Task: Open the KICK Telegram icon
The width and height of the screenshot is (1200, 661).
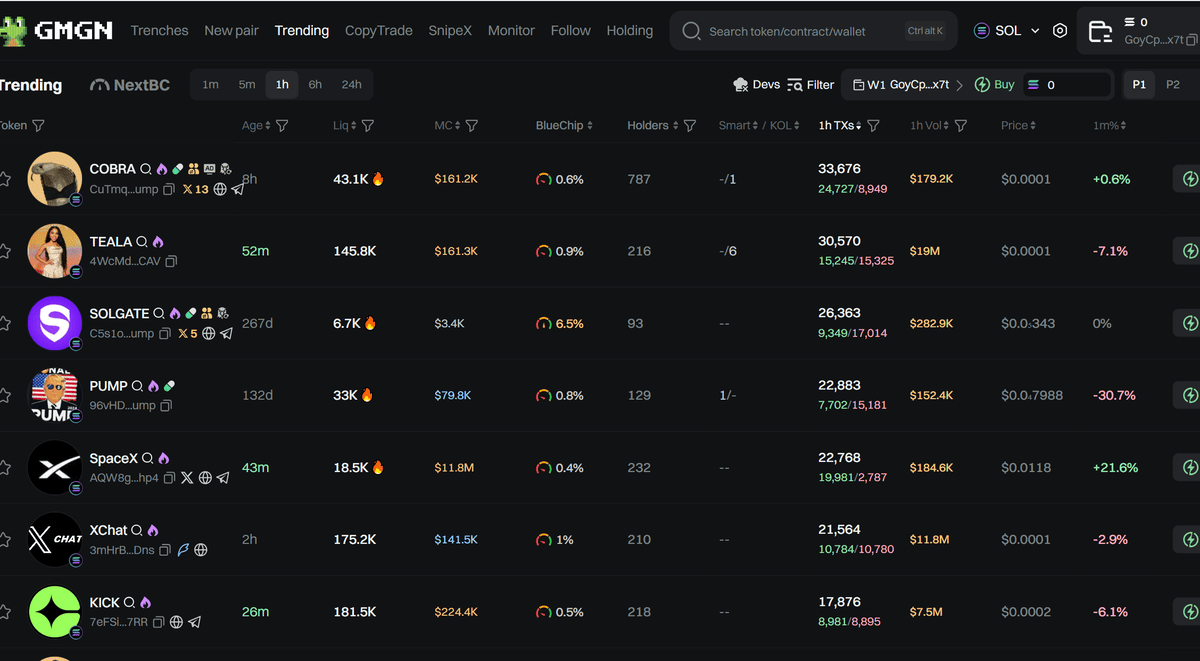Action: 194,622
